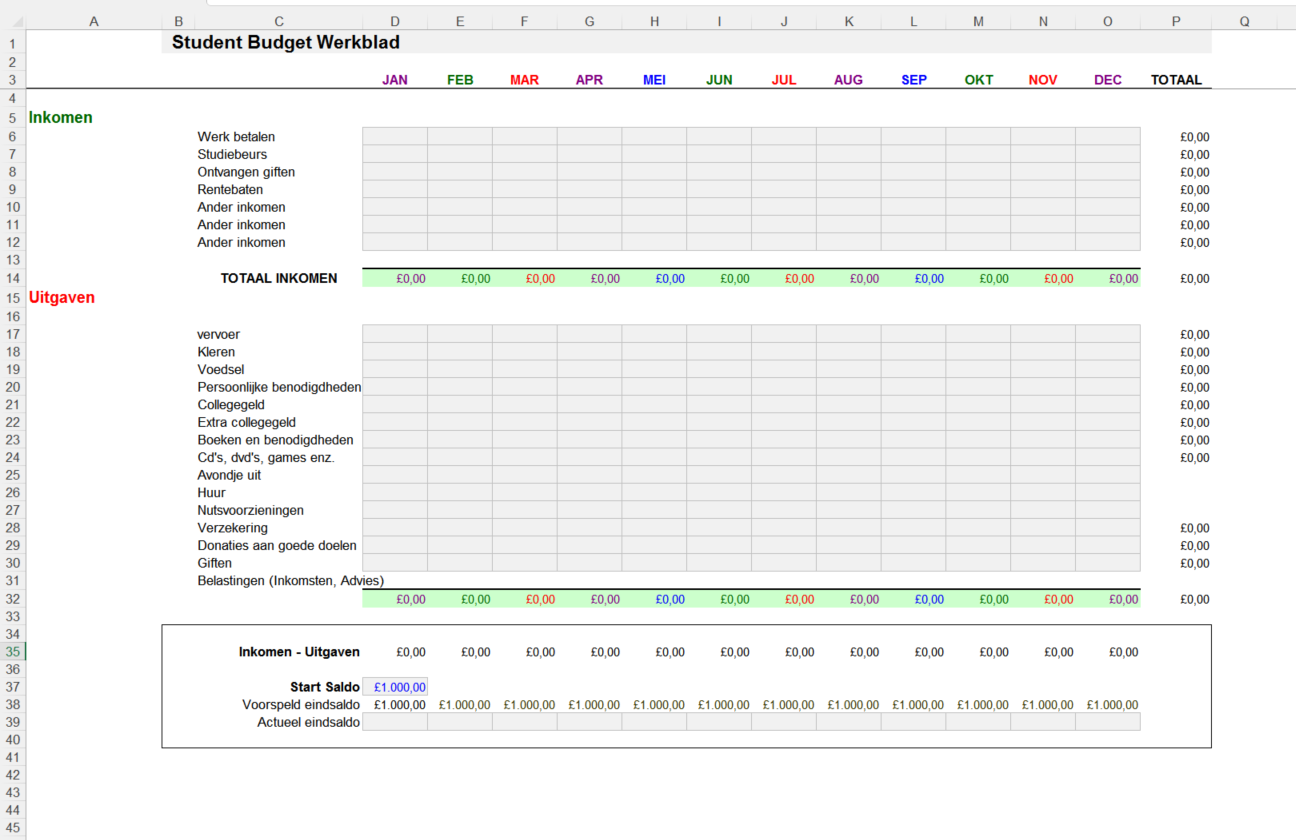Select the Verzekering label
This screenshot has width=1296, height=840.
click(x=232, y=528)
